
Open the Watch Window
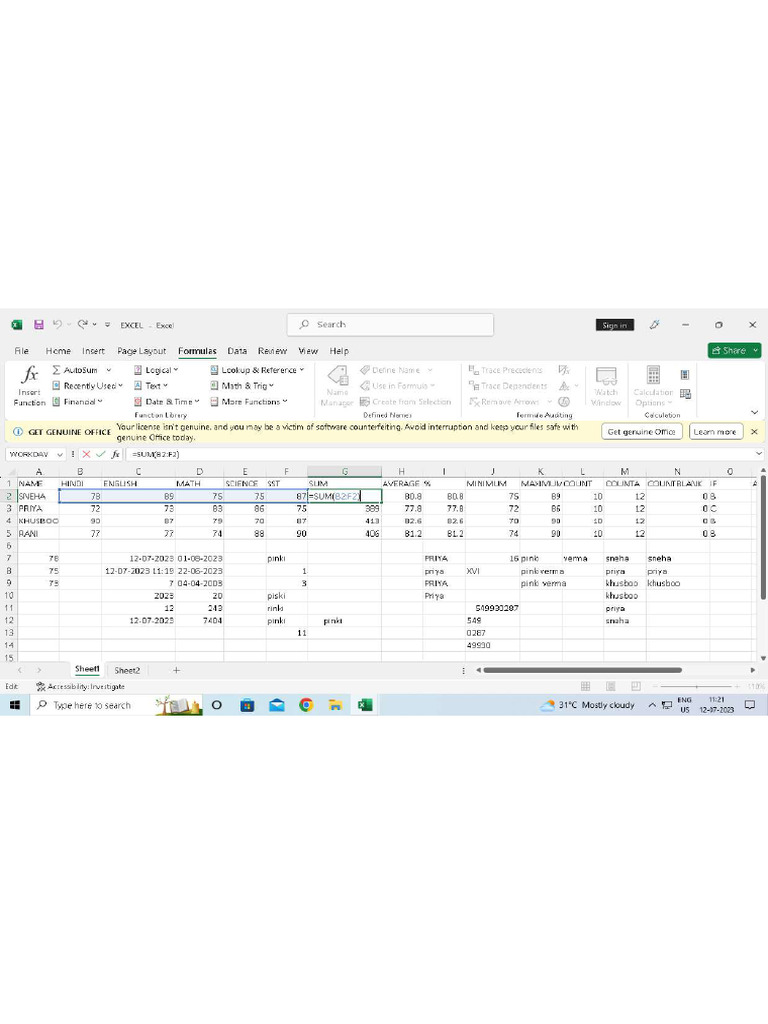(x=606, y=386)
